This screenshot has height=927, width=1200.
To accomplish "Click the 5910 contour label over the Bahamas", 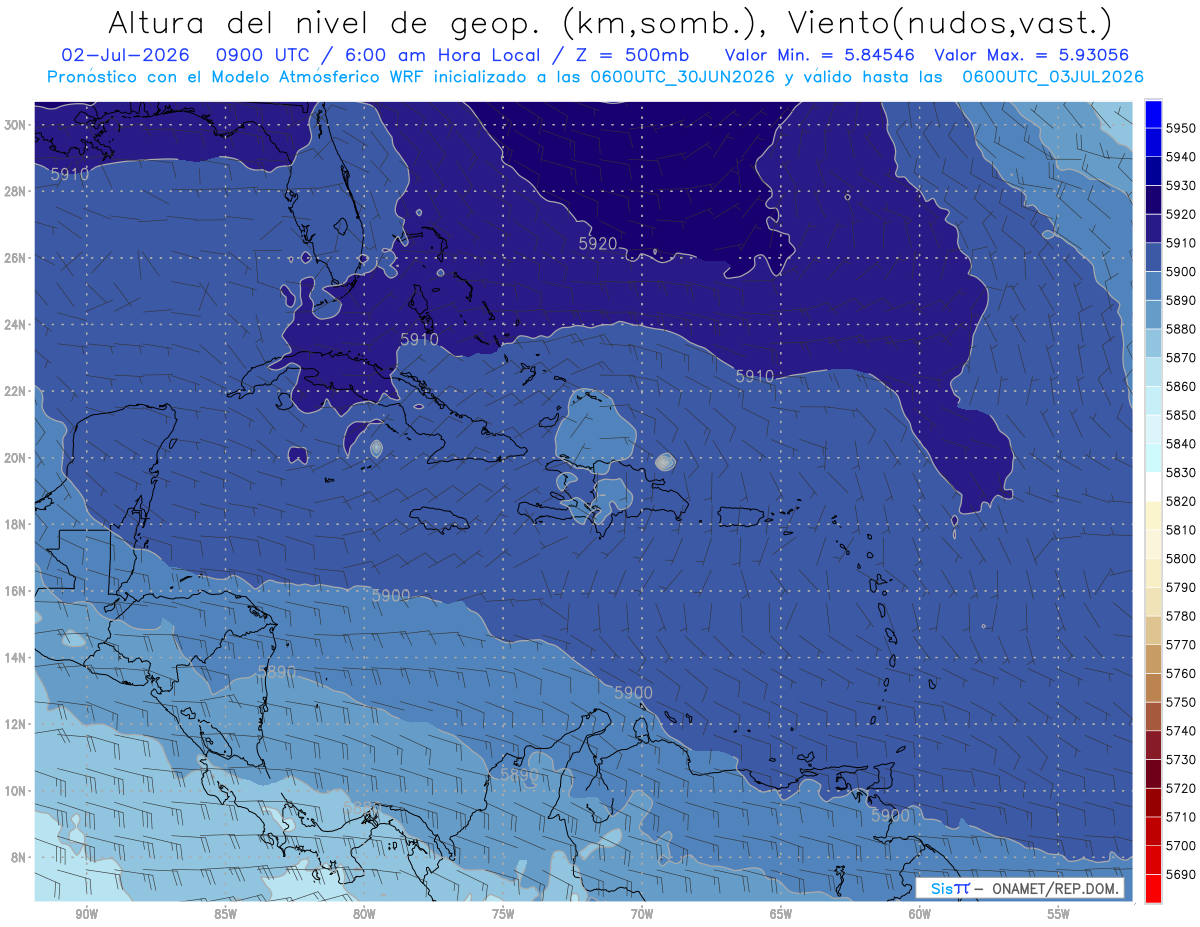I will (x=419, y=339).
